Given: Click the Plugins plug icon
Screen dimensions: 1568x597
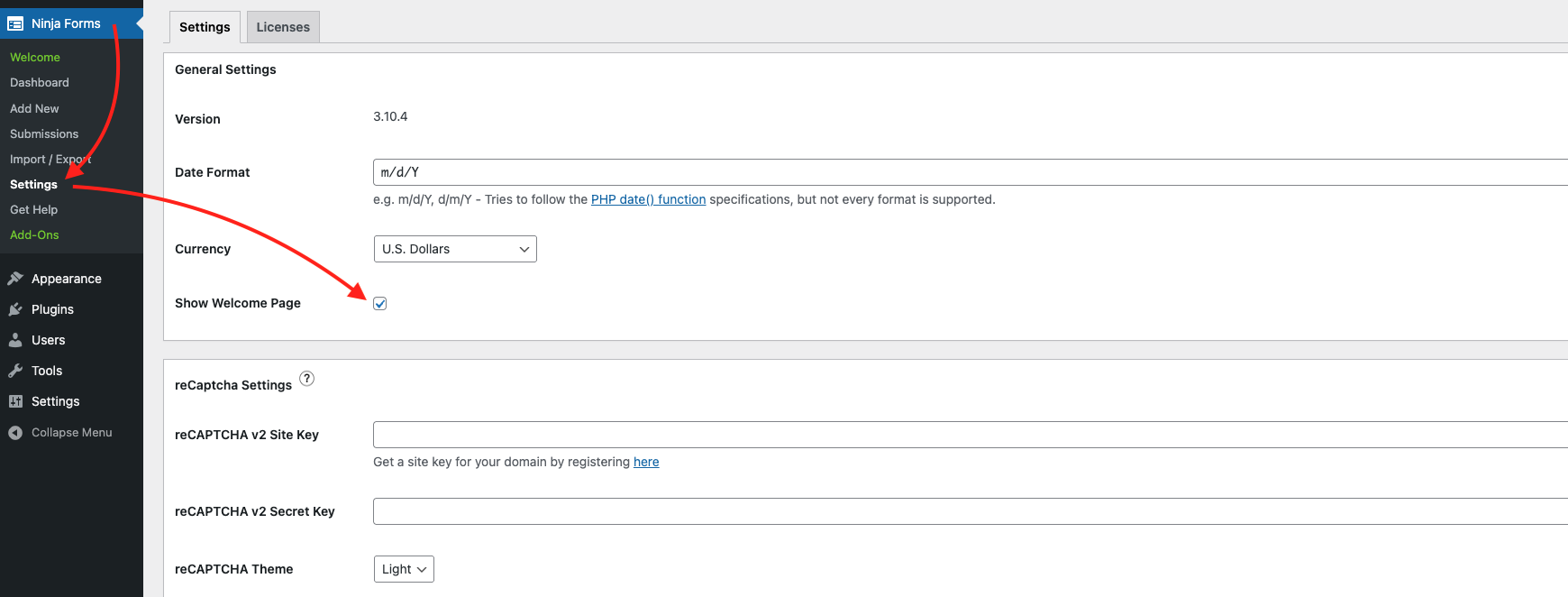Looking at the screenshot, I should 15,309.
